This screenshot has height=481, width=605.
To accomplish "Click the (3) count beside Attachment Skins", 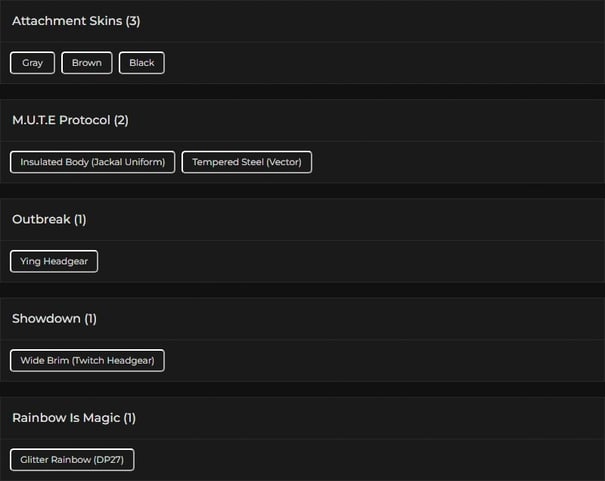I will [133, 21].
